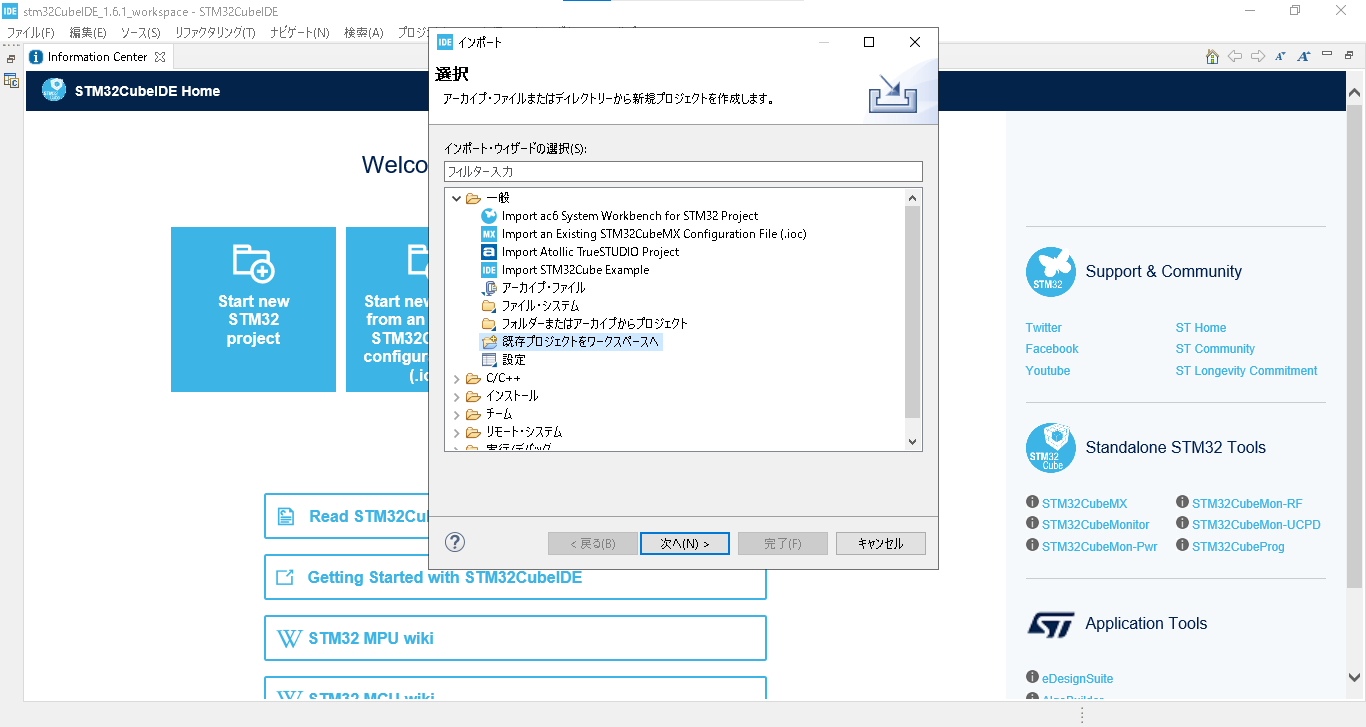This screenshot has height=727, width=1366.
Task: Click the STM32CubeIDE Home logo icon
Action: tap(53, 90)
